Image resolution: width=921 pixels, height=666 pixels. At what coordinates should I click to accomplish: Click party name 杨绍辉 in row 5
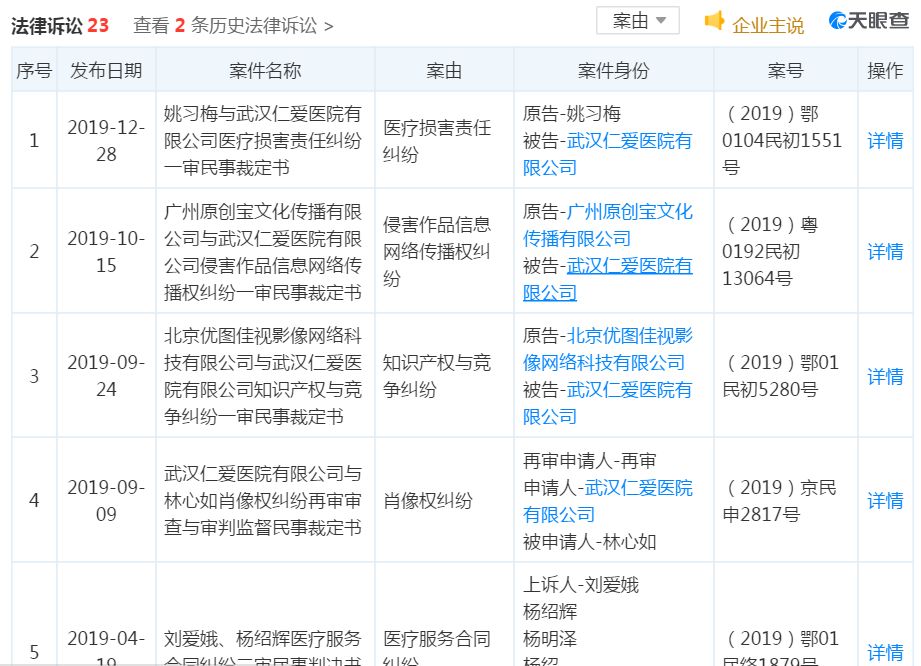tap(550, 611)
